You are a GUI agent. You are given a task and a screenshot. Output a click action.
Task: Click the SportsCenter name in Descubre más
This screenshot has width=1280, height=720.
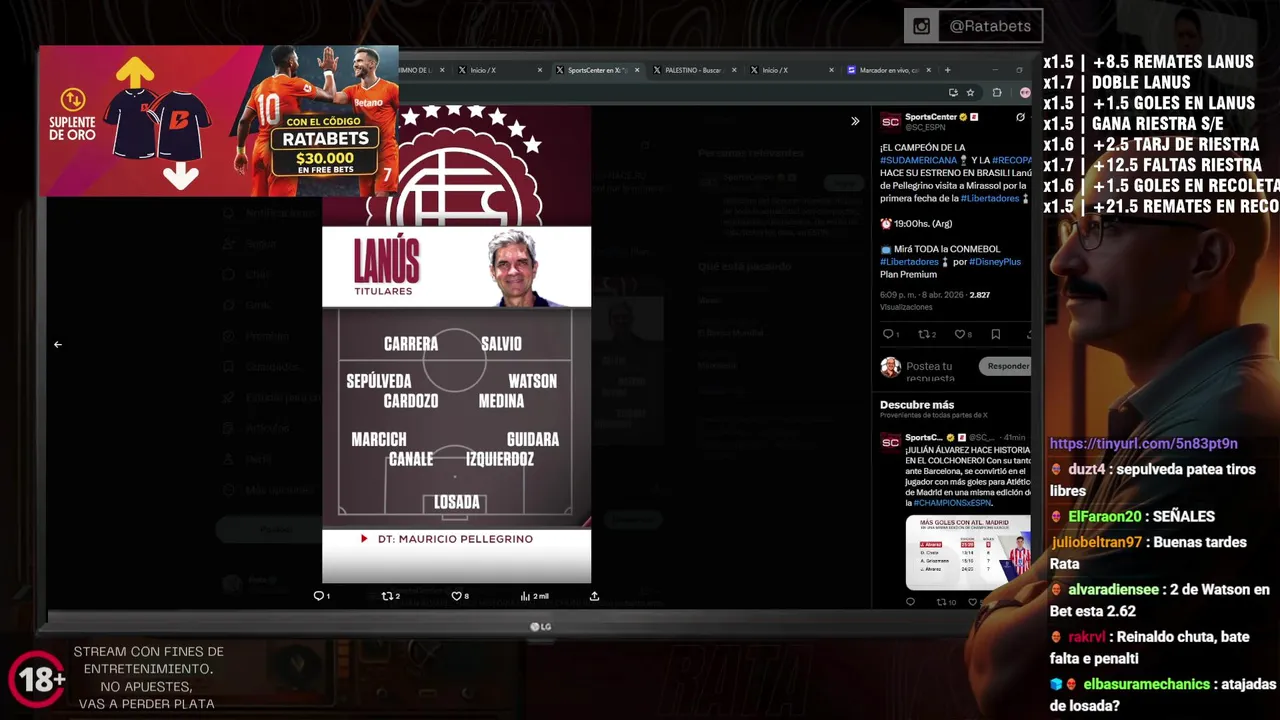(924, 437)
